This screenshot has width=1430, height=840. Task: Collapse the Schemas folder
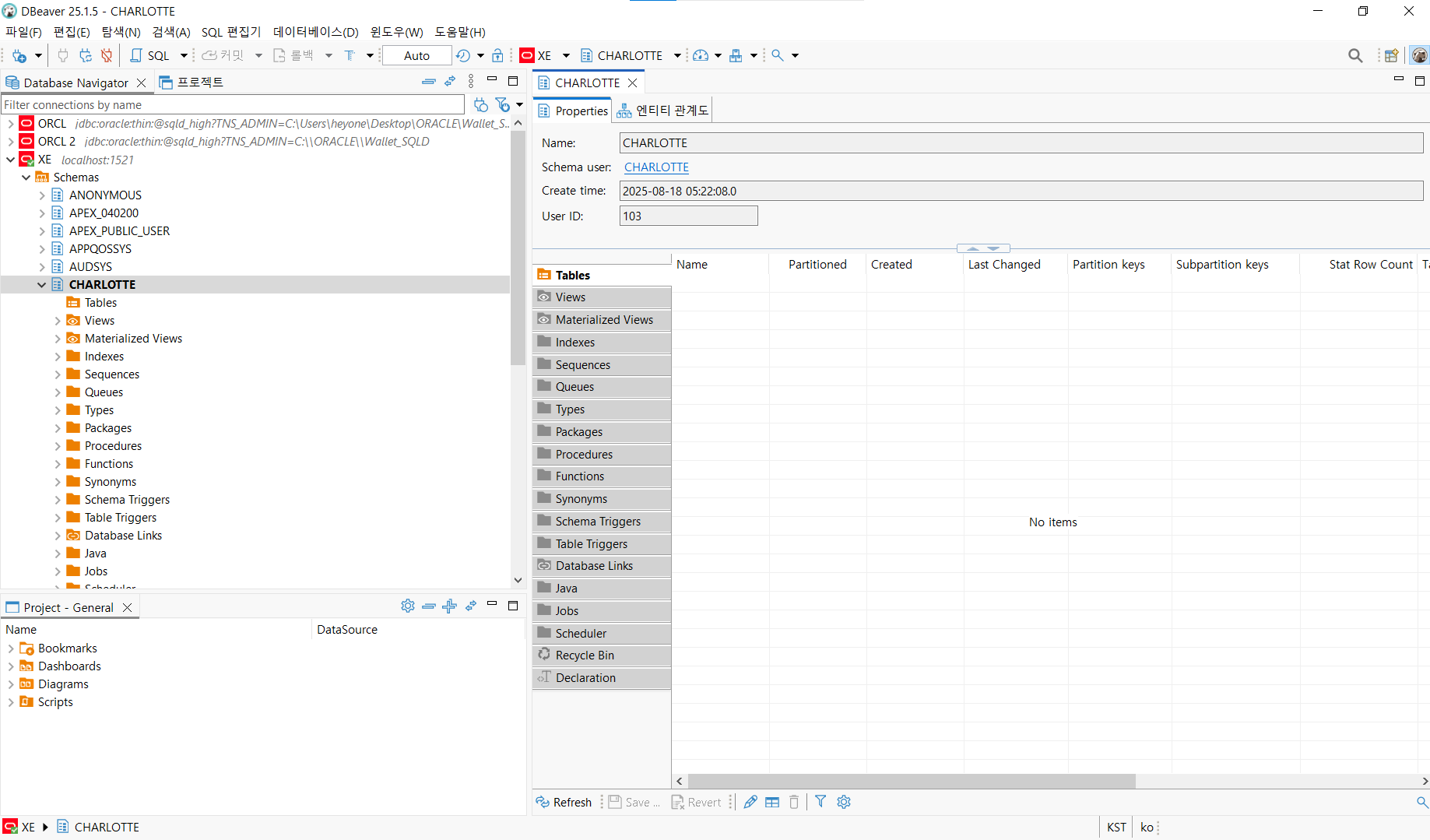click(x=26, y=177)
